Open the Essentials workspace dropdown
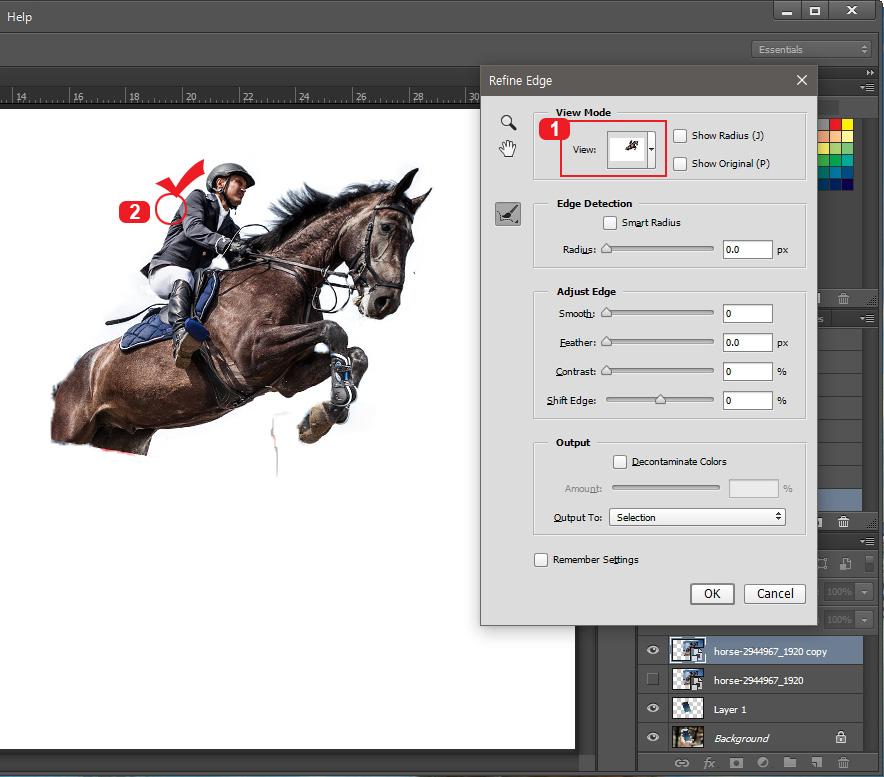This screenshot has height=777, width=884. coord(811,50)
